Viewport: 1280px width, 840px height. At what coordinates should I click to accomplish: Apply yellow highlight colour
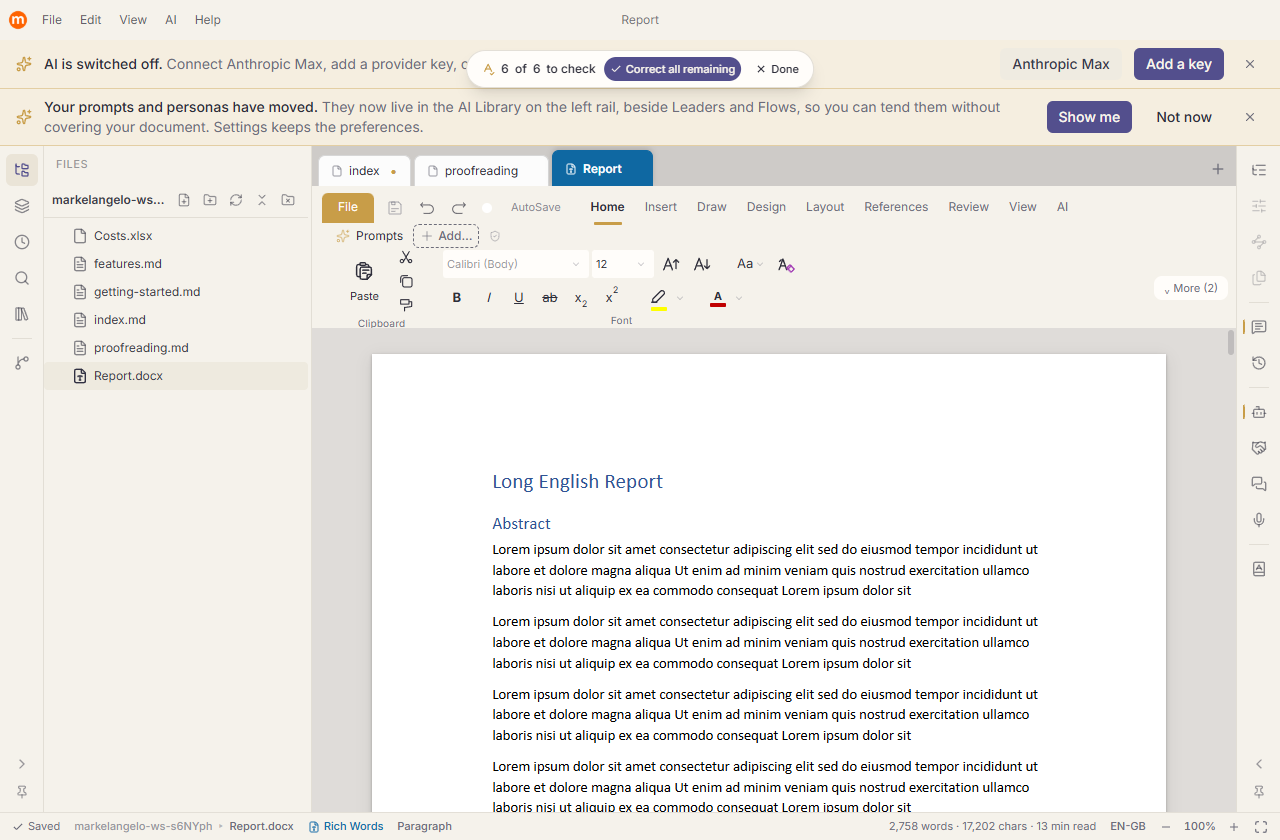click(658, 298)
